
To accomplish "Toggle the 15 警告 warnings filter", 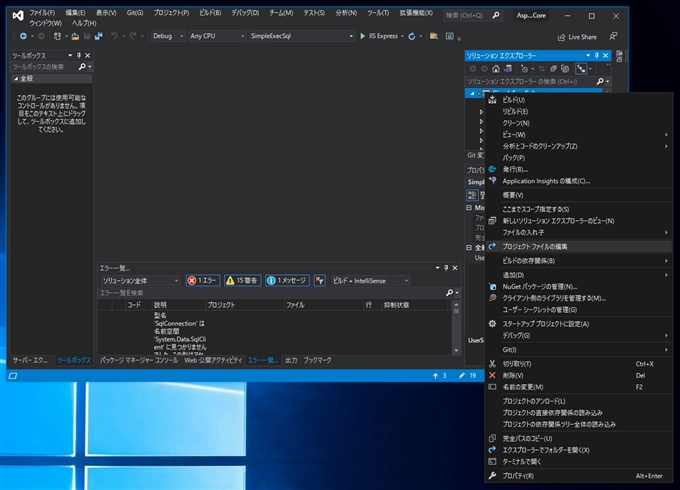I will click(243, 281).
